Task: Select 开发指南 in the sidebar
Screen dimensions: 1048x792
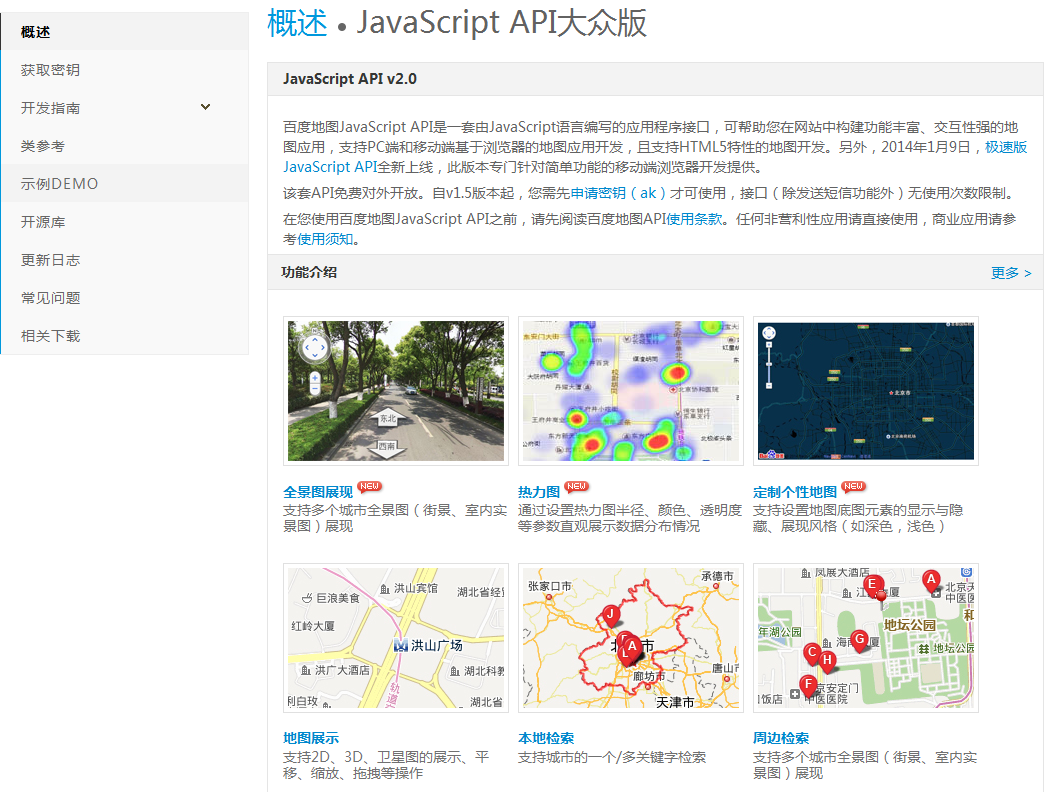Action: pos(125,108)
